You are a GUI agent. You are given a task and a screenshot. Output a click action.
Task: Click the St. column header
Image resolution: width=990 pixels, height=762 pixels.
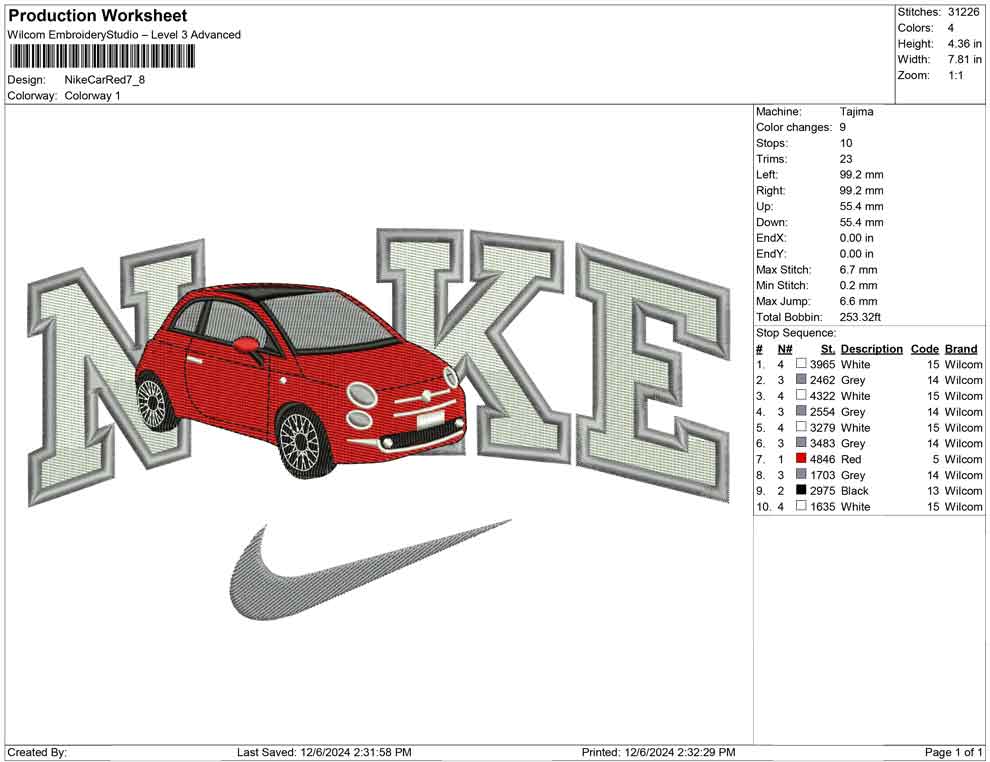827,349
